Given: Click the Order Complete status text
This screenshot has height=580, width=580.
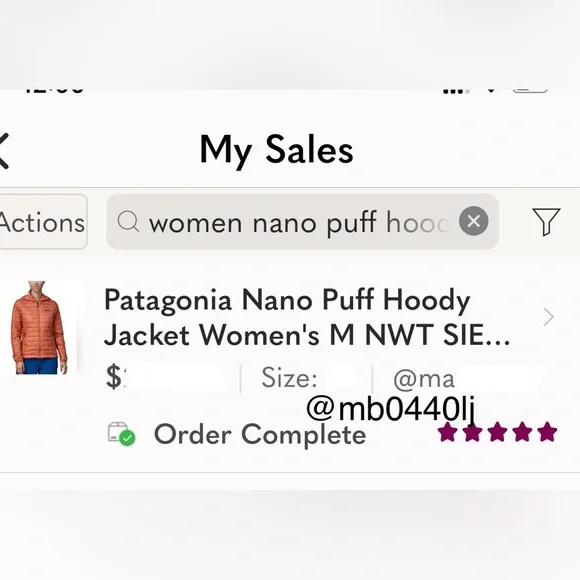Looking at the screenshot, I should pyautogui.click(x=260, y=434).
